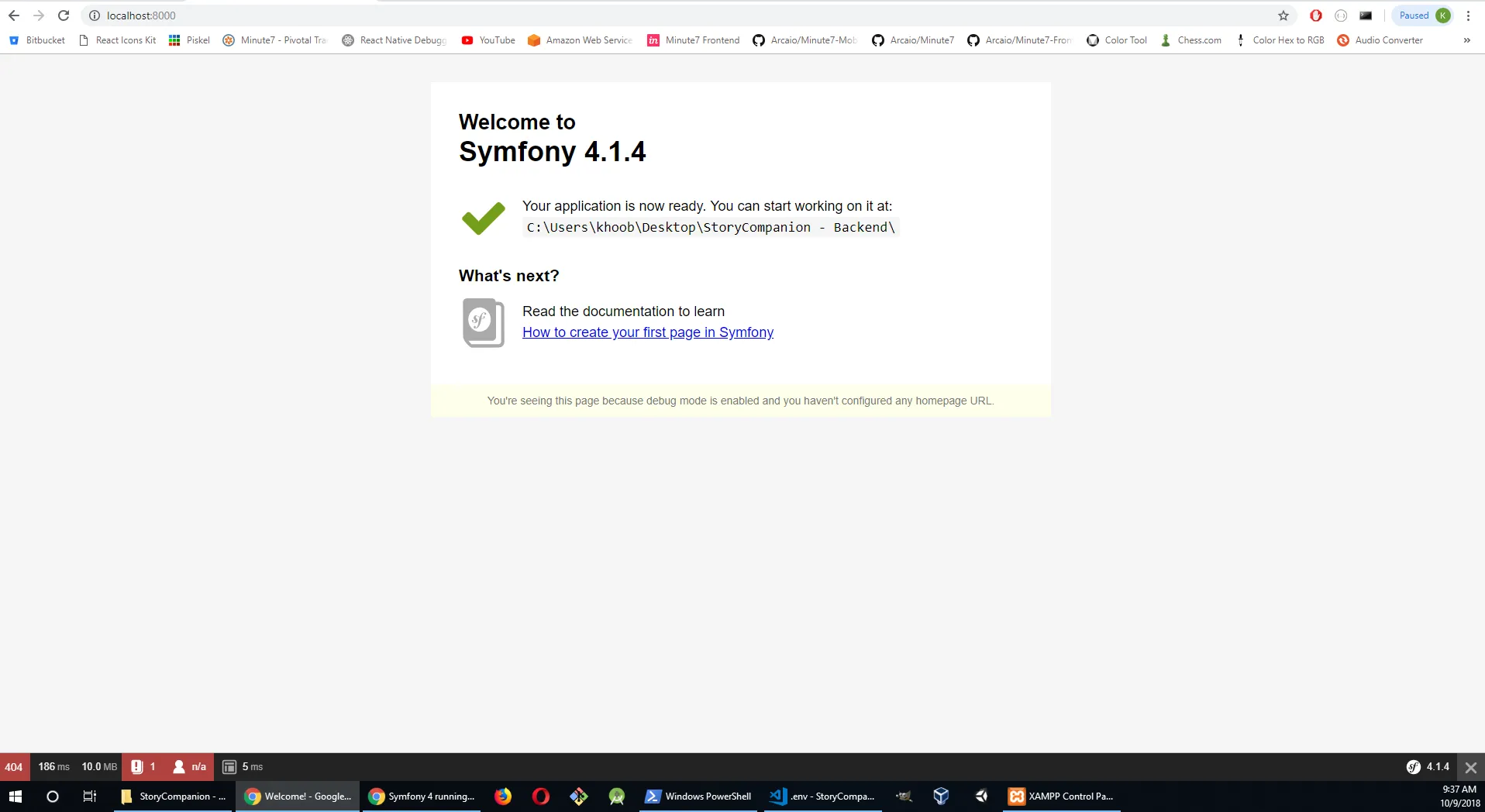
Task: Open the Chrome three-dot menu
Action: click(x=1468, y=15)
